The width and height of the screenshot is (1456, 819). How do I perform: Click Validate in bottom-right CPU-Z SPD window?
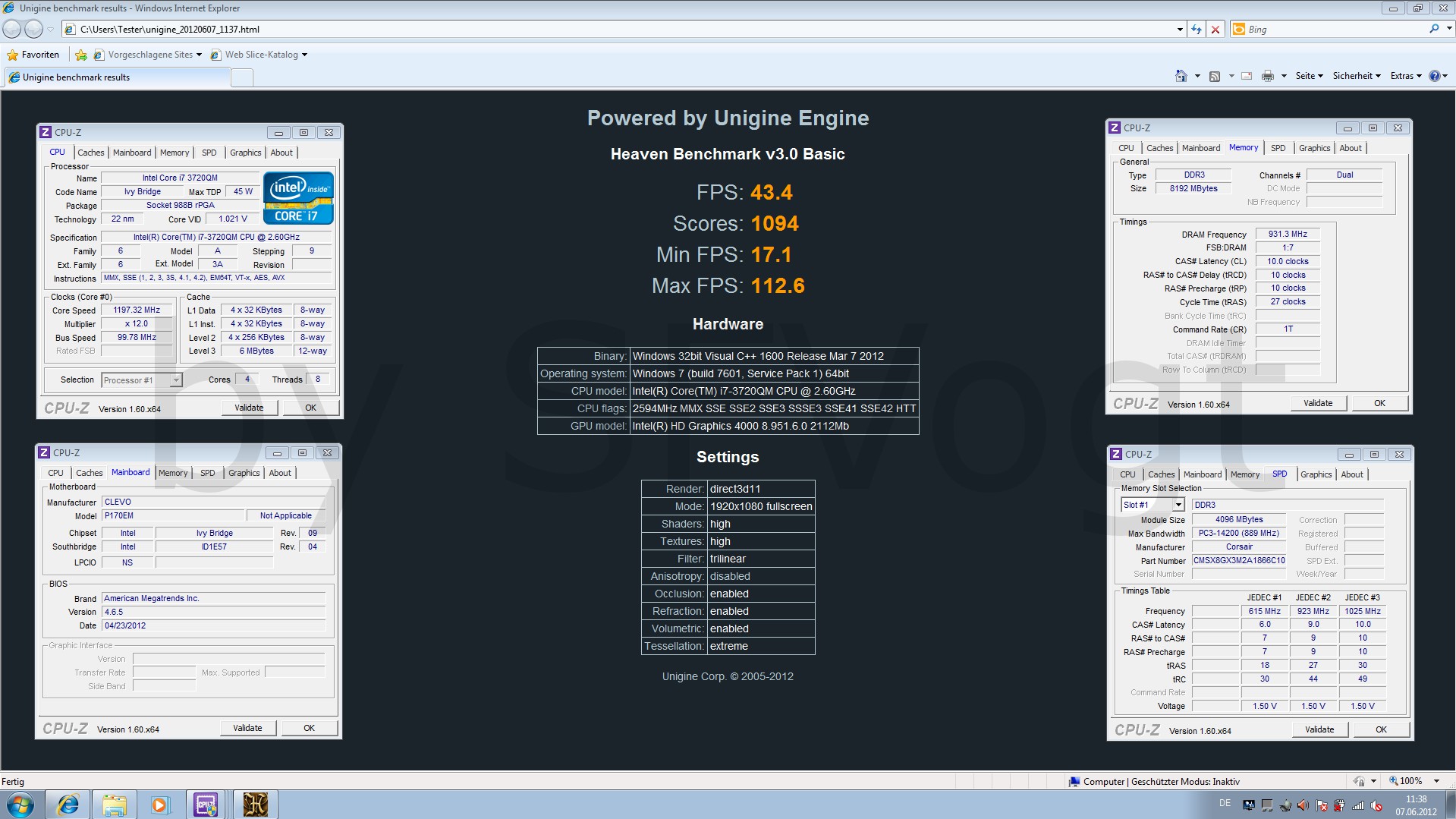1319,729
